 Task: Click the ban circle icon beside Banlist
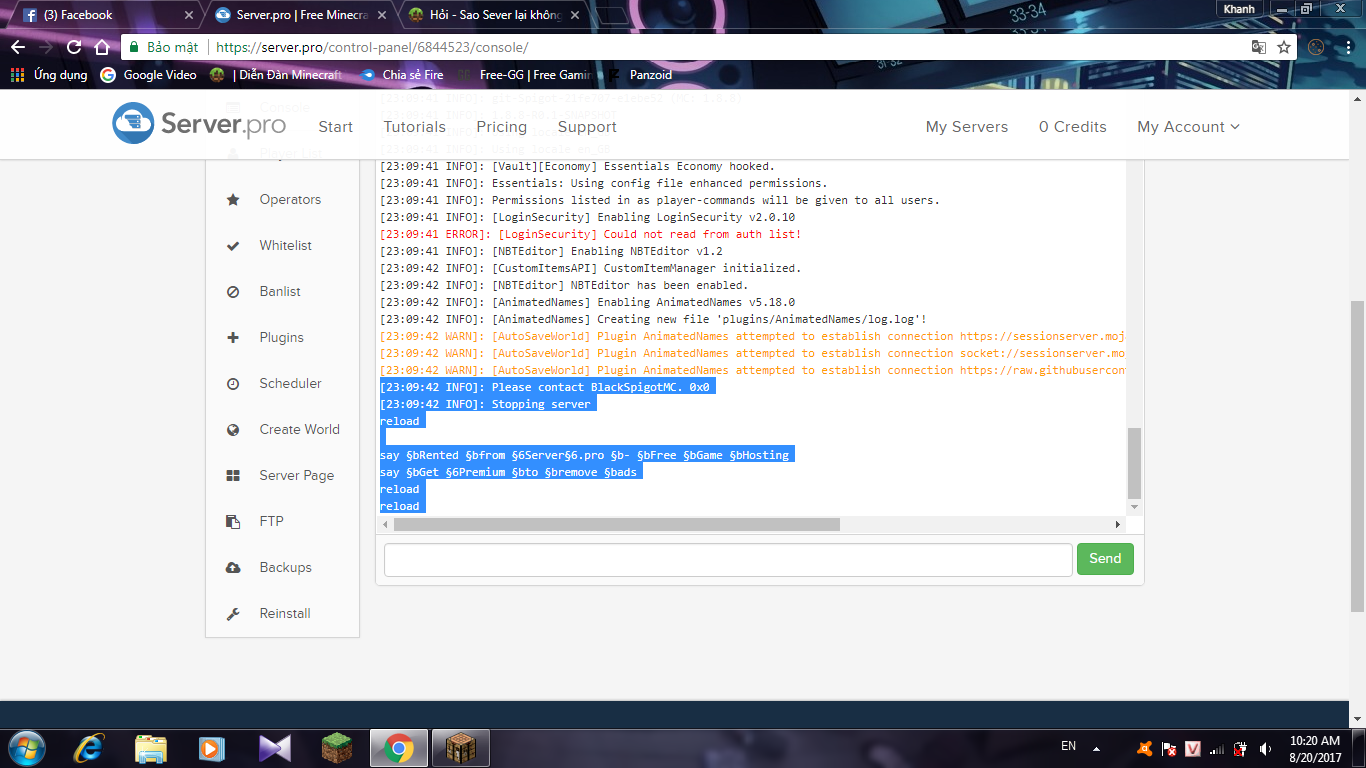click(x=233, y=292)
